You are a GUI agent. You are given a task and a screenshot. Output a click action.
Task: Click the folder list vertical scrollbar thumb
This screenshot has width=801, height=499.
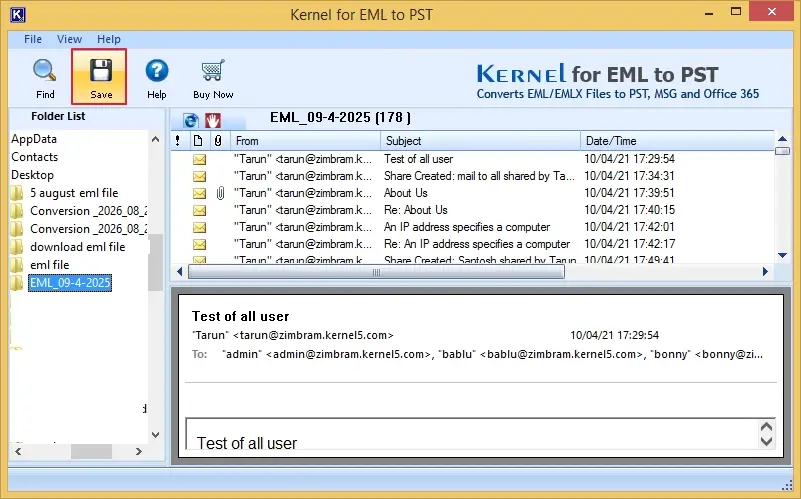(155, 262)
